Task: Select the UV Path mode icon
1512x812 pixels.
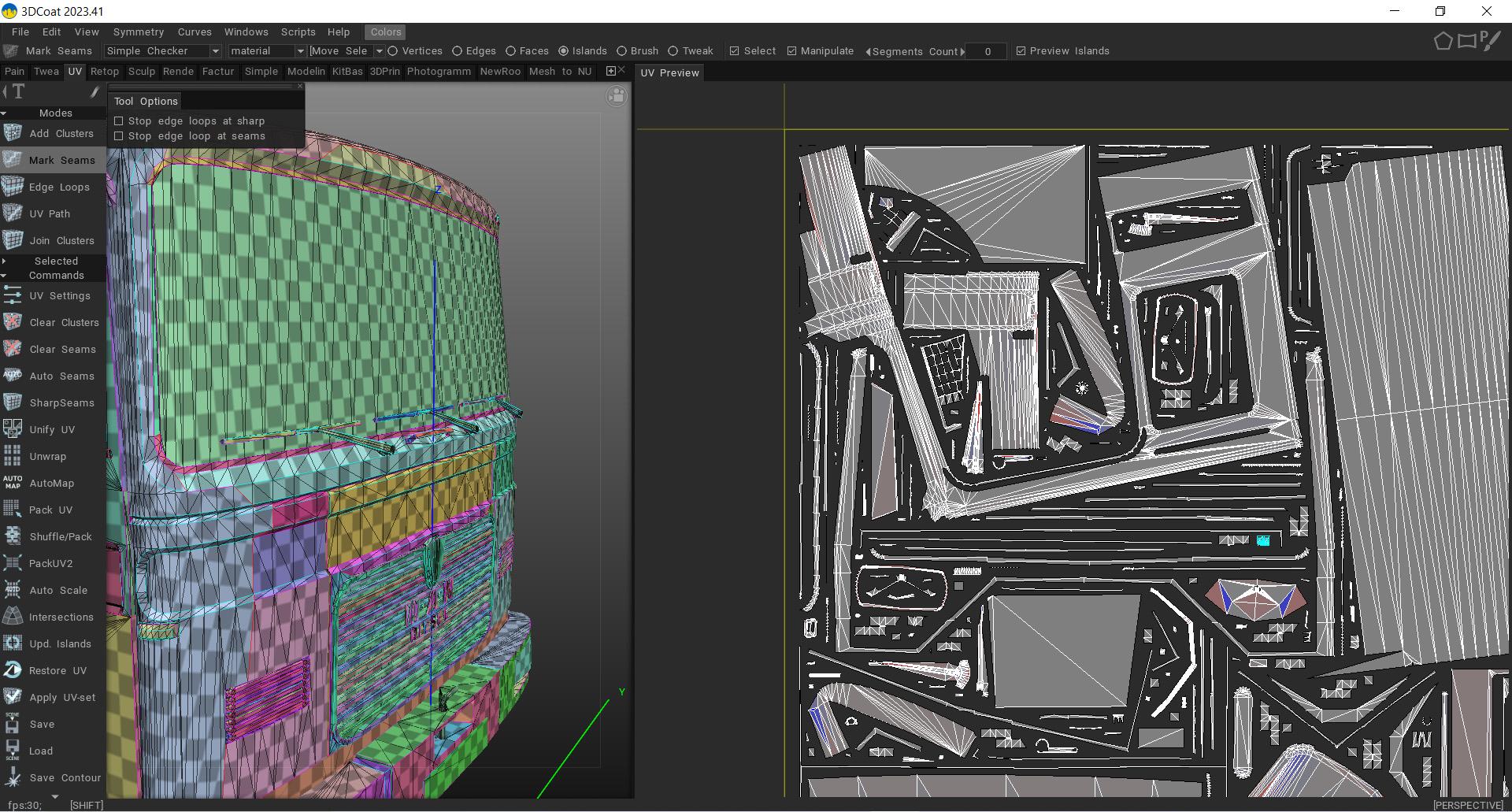Action: [x=13, y=213]
